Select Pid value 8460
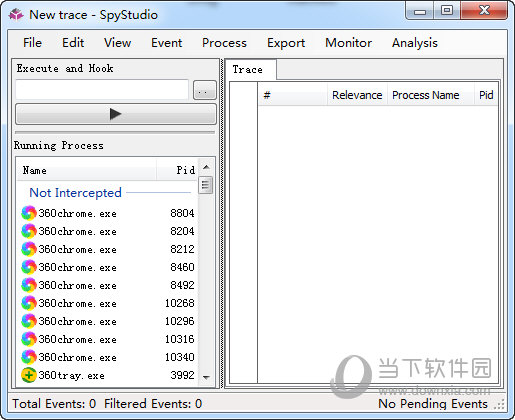This screenshot has width=515, height=420. (182, 267)
